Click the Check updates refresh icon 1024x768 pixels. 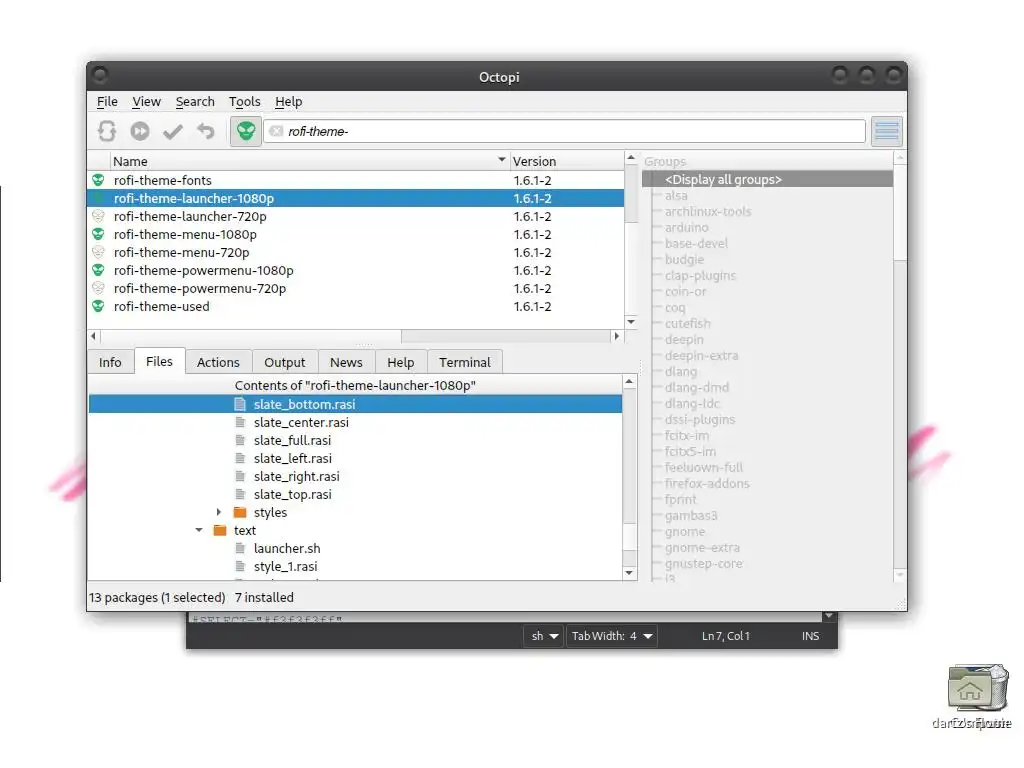tap(107, 131)
